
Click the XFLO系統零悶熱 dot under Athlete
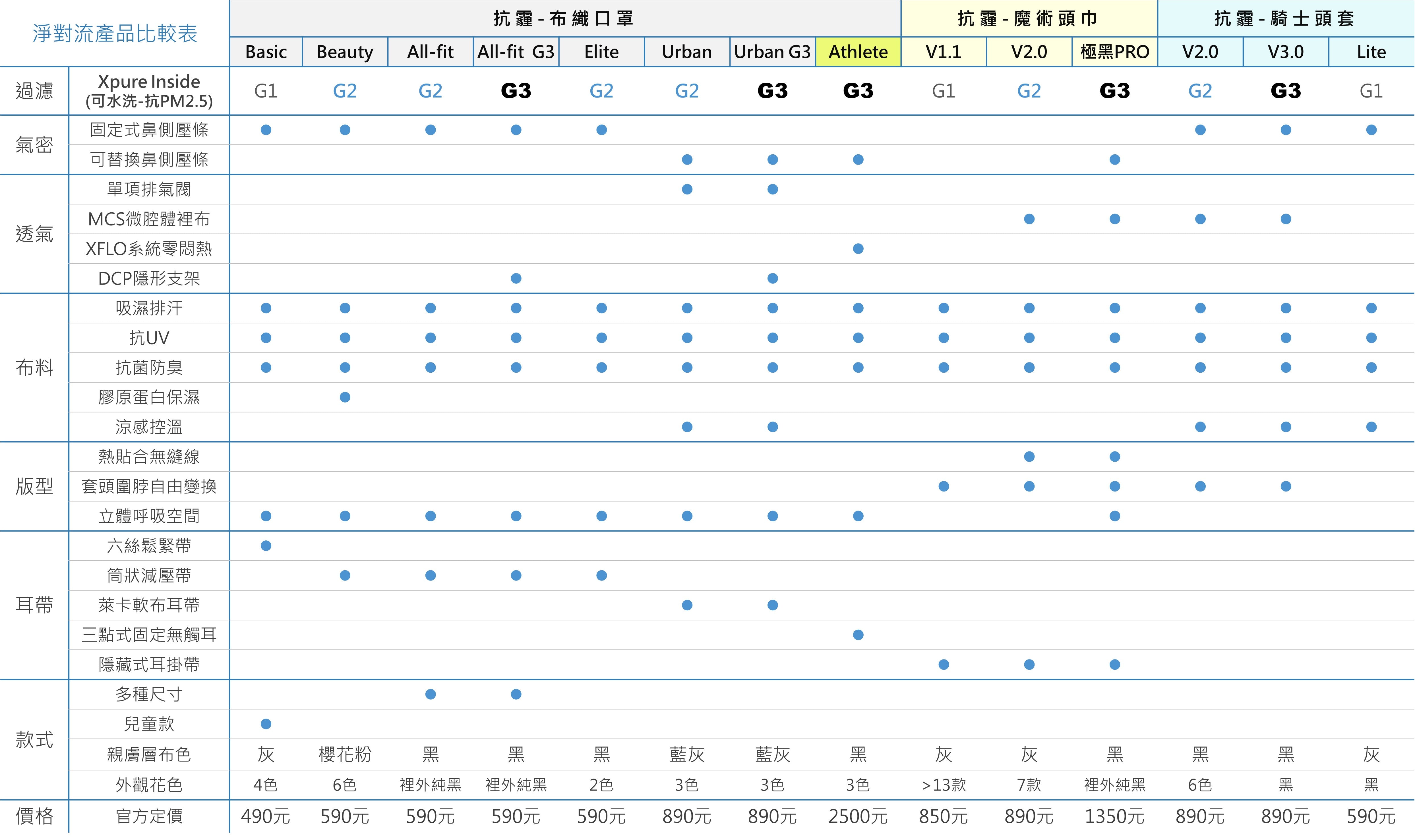tap(858, 248)
